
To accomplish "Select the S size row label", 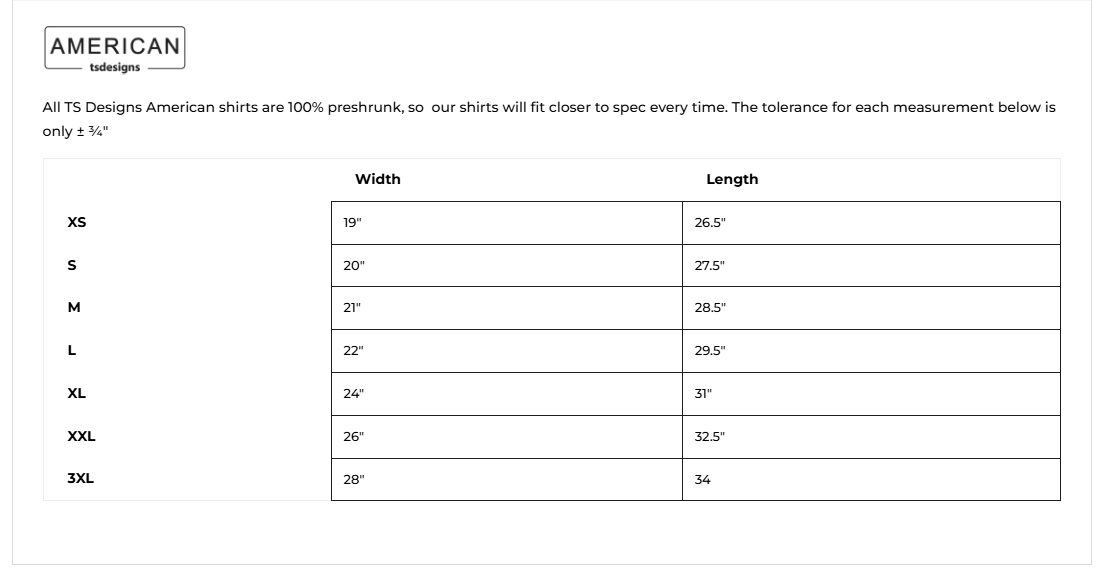I will click(72, 266).
